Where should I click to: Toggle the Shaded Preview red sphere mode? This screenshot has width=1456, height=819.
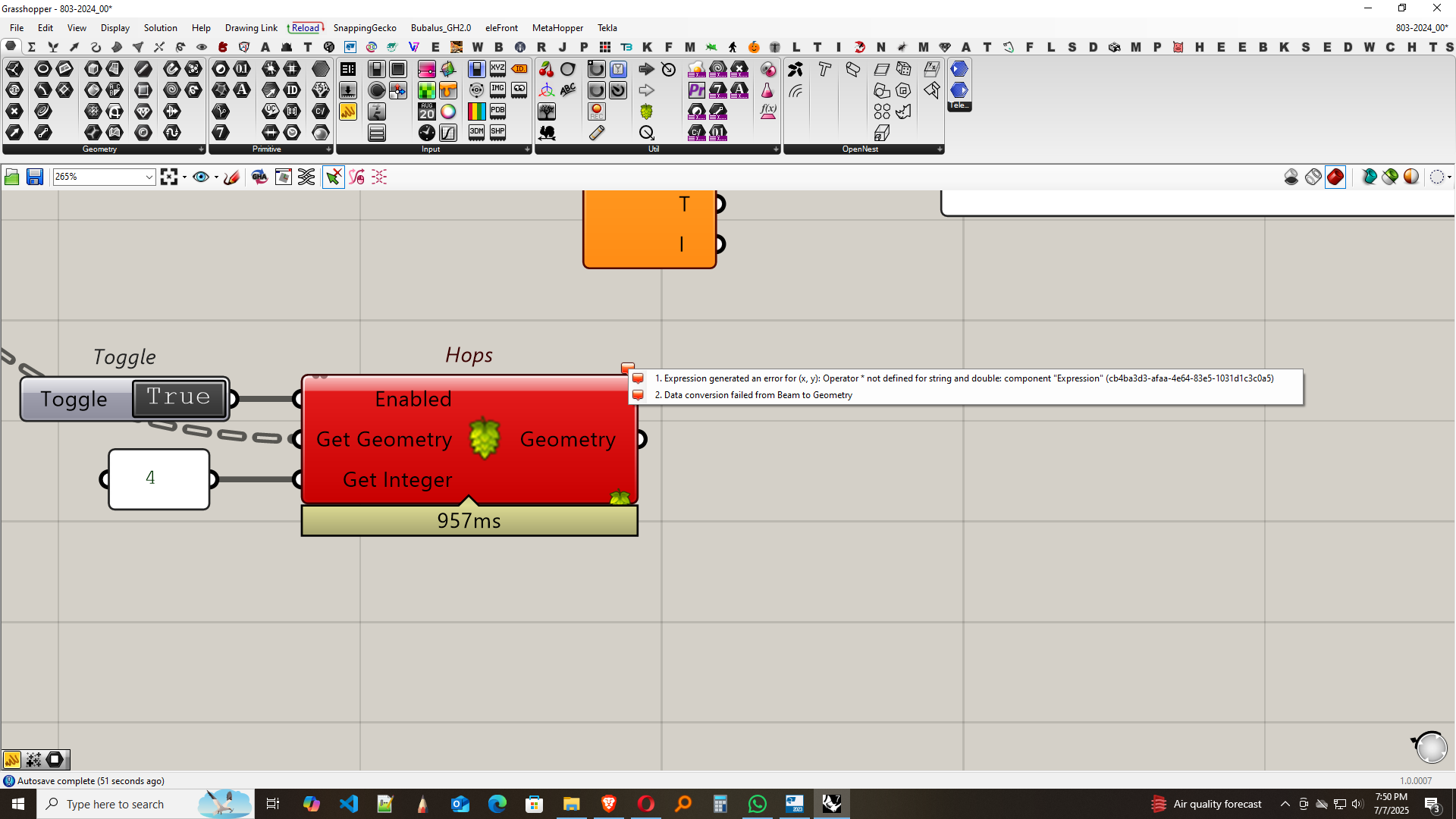(1335, 177)
